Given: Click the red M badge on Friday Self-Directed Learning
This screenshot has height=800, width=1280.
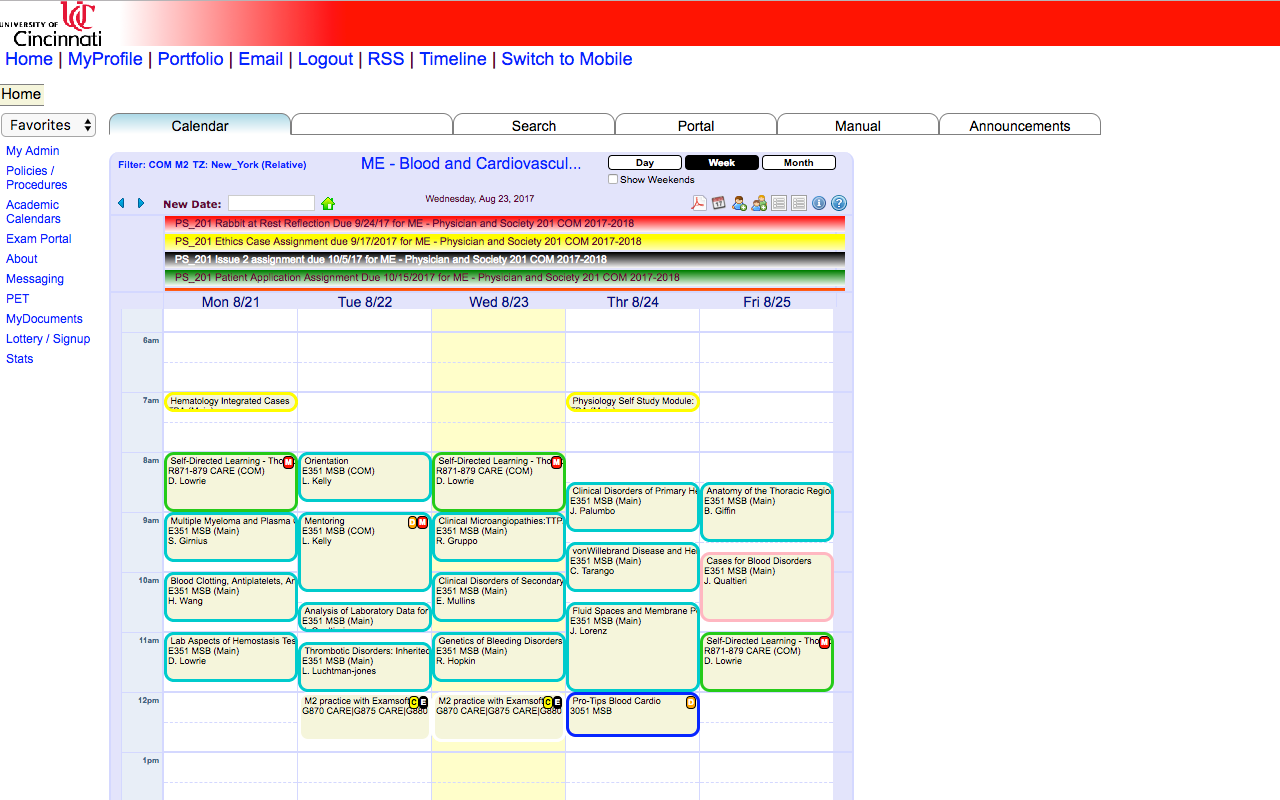Looking at the screenshot, I should (824, 642).
